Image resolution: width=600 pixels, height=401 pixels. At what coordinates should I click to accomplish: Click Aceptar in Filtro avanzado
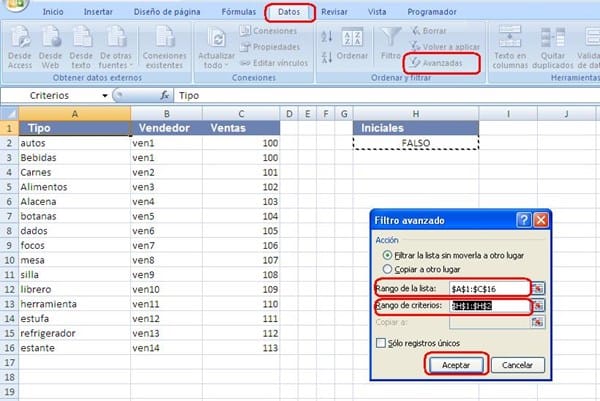point(456,365)
